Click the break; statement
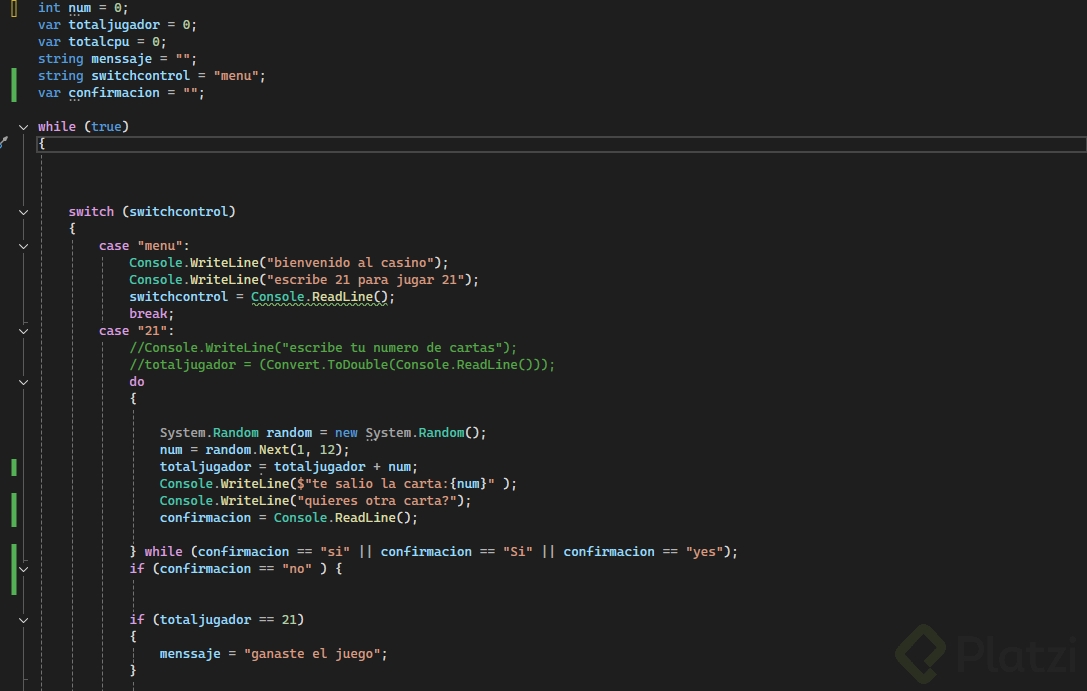Viewport: 1087px width, 691px height. tap(152, 314)
